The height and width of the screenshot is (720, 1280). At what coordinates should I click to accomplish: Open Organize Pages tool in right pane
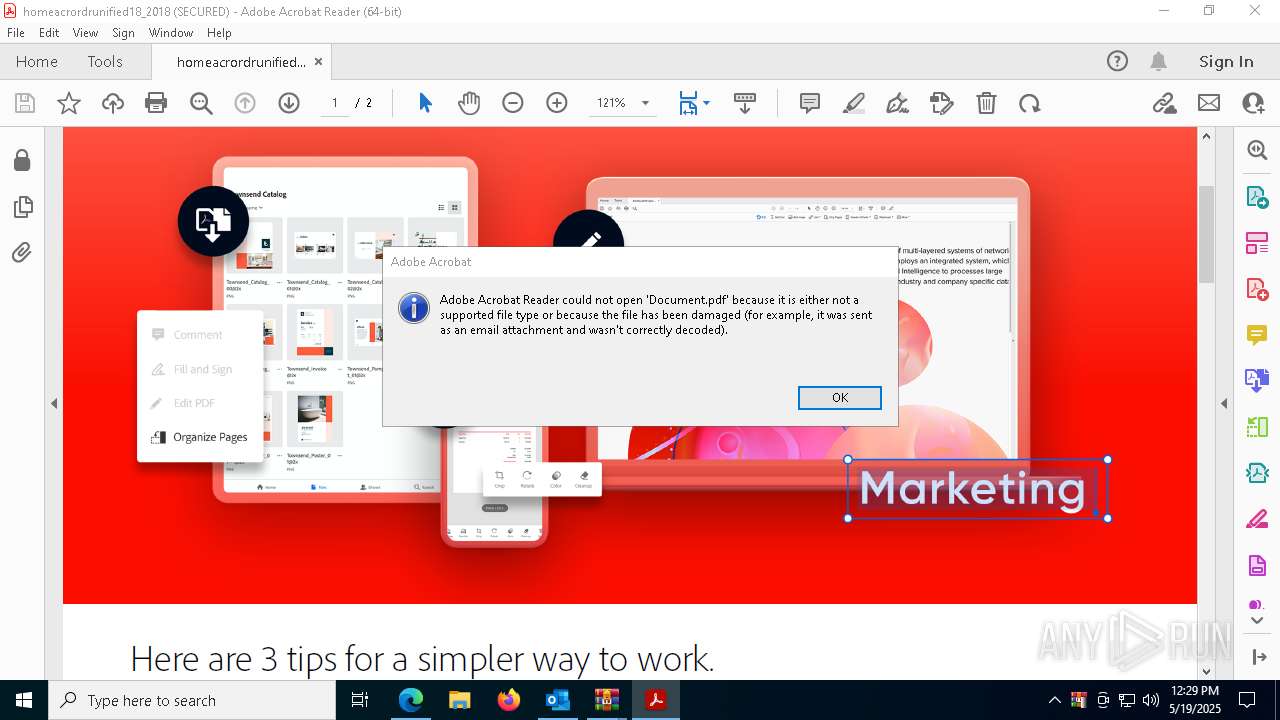(x=1257, y=243)
